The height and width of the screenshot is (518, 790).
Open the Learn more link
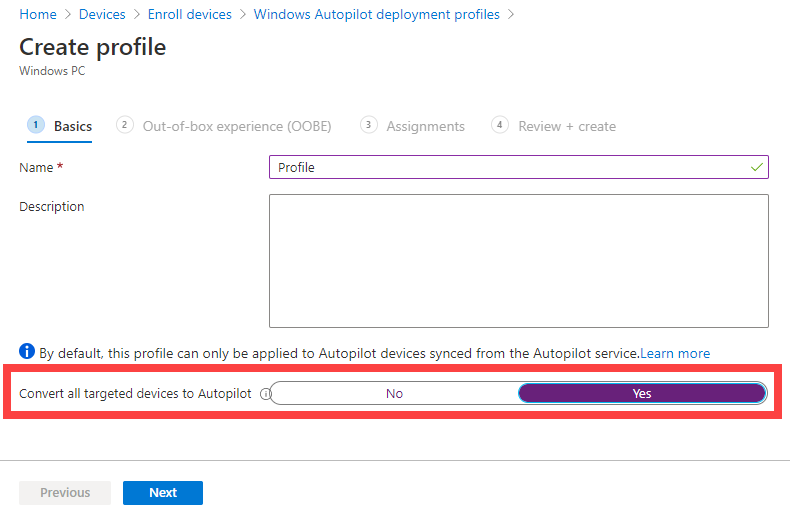(x=675, y=353)
